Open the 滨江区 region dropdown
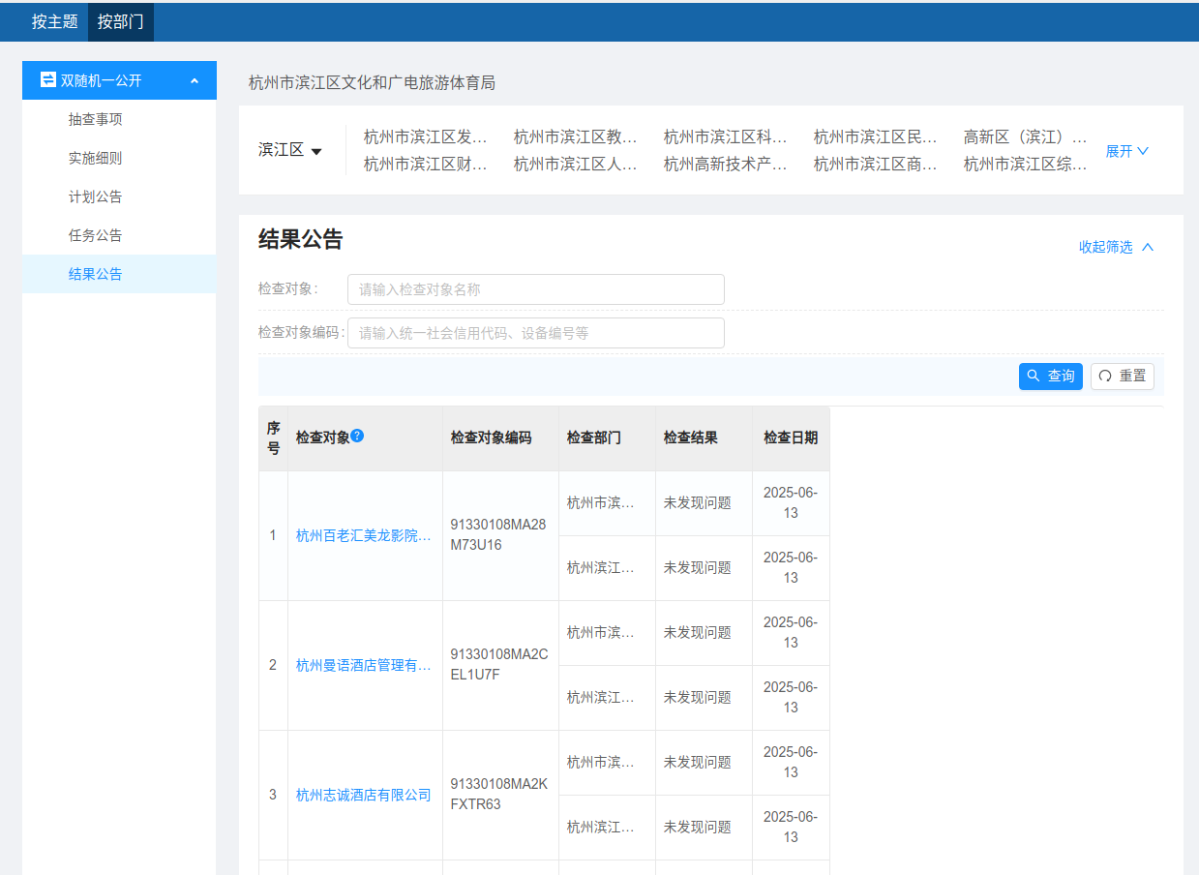The height and width of the screenshot is (875, 1199). pyautogui.click(x=291, y=150)
